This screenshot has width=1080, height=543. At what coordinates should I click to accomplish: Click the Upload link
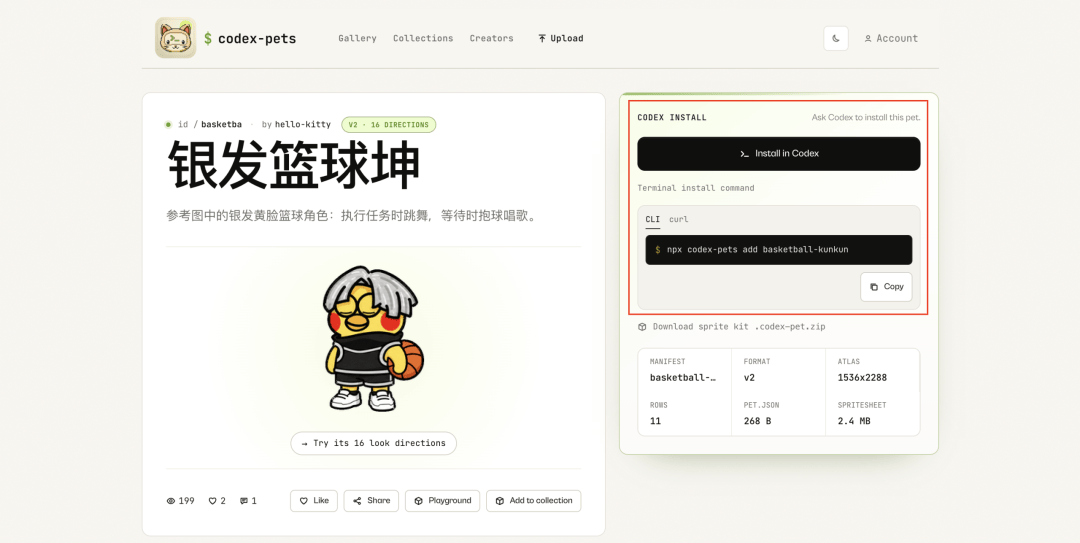[x=561, y=39]
